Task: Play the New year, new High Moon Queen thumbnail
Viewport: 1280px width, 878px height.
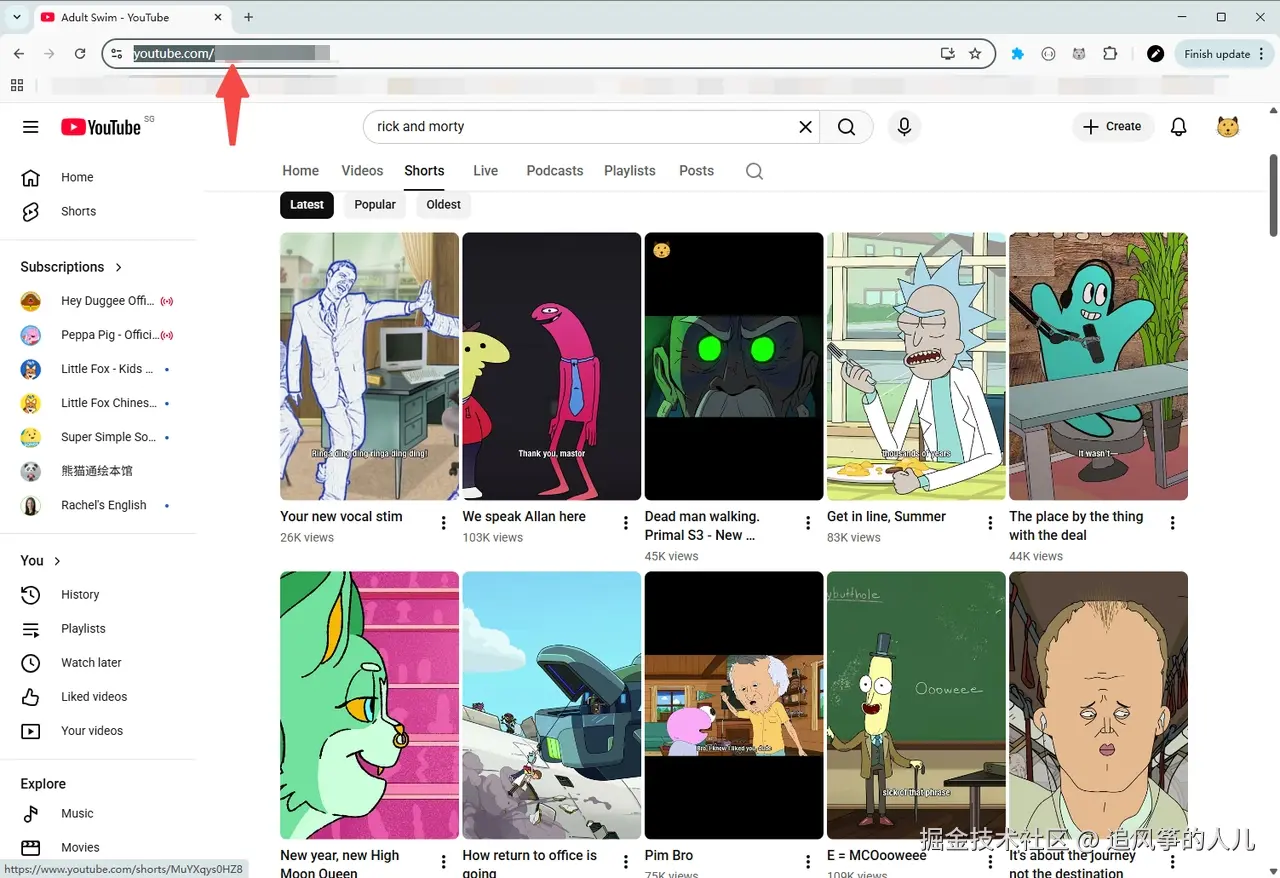Action: [x=369, y=705]
